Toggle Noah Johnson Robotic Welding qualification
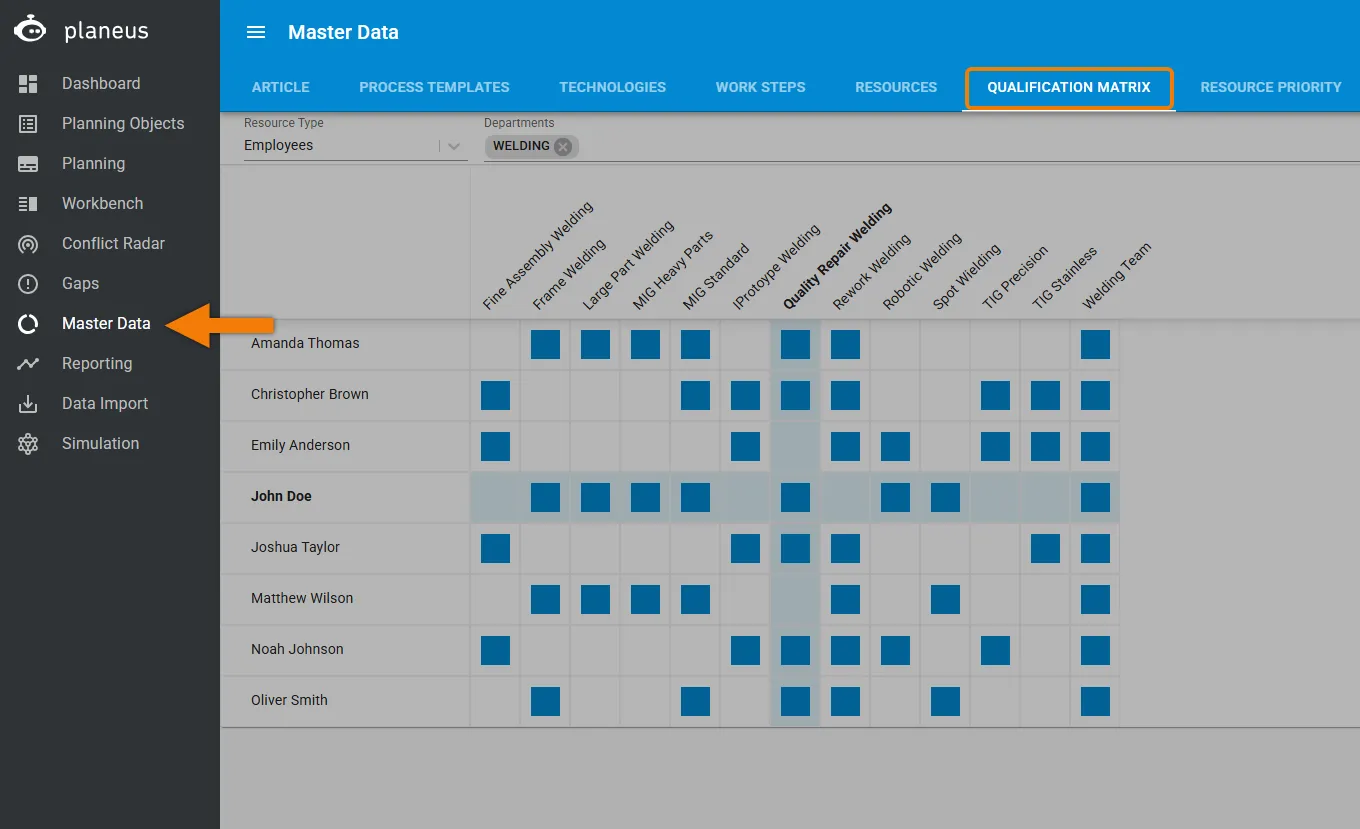Screen dimensions: 1360x829 pos(895,650)
